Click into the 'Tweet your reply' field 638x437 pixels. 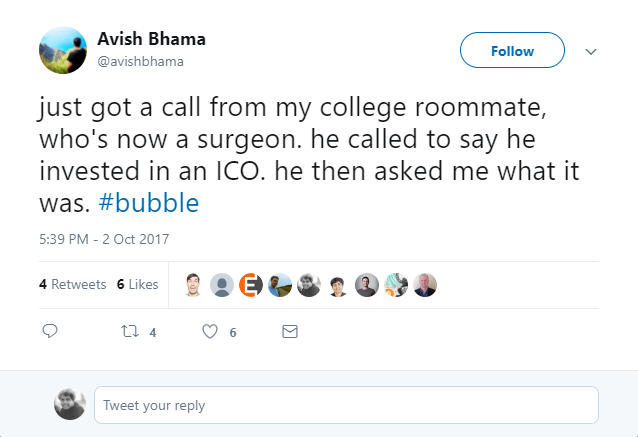click(x=346, y=405)
